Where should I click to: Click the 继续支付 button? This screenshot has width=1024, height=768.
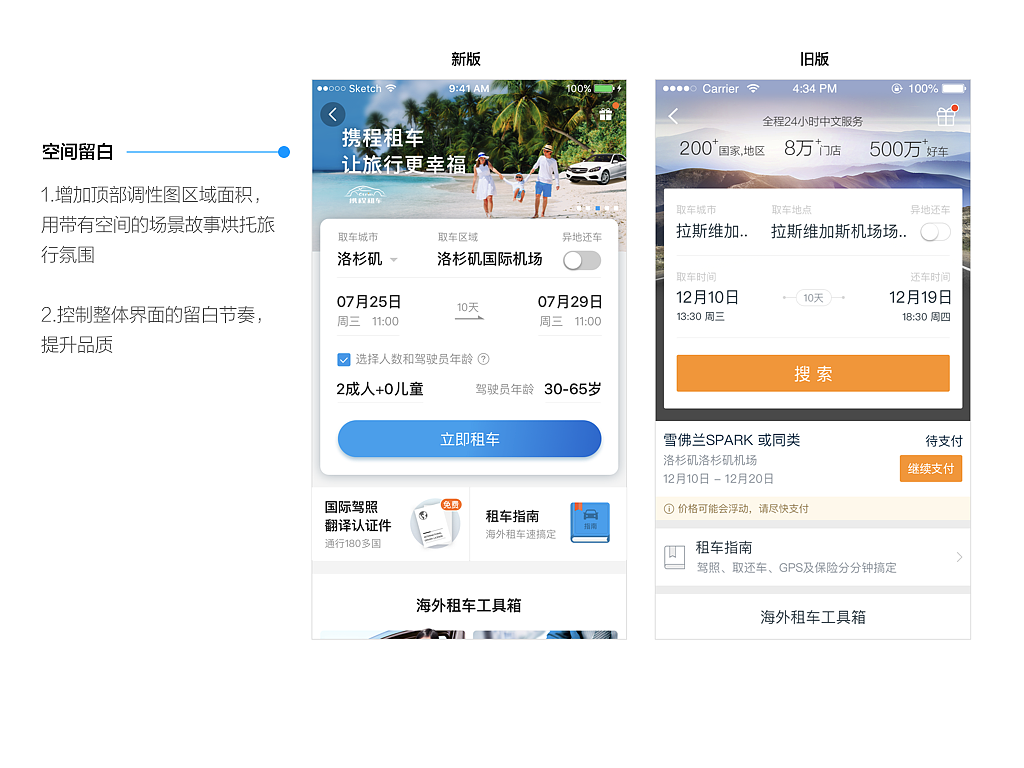pos(931,469)
